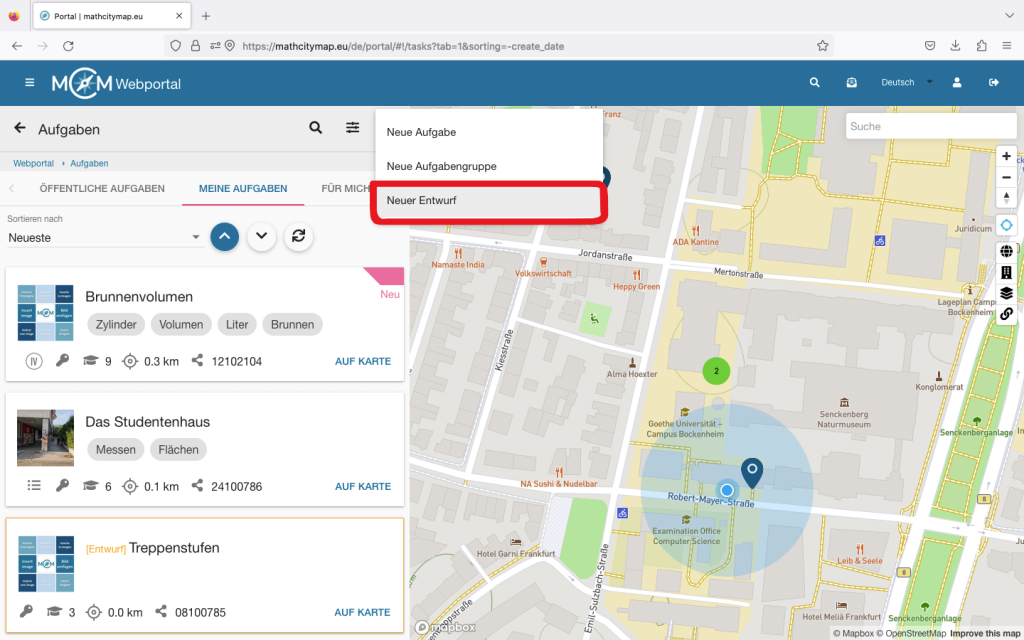Image resolution: width=1024 pixels, height=640 pixels.
Task: Select Neuer Entwurf from the menu
Action: point(488,201)
